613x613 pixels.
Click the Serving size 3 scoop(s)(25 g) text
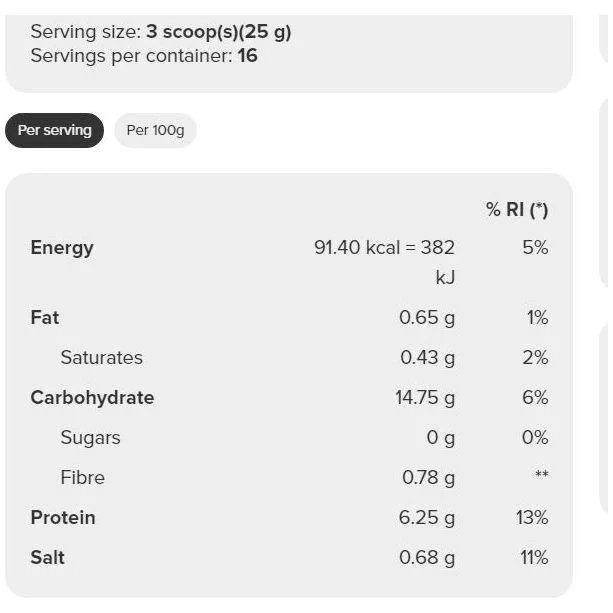[161, 32]
